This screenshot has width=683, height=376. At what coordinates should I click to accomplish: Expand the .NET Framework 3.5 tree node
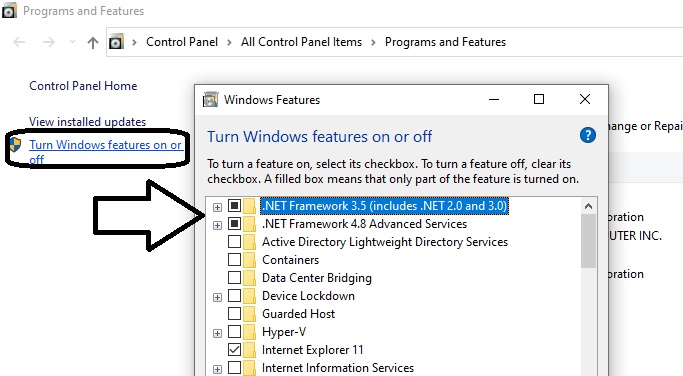click(217, 207)
